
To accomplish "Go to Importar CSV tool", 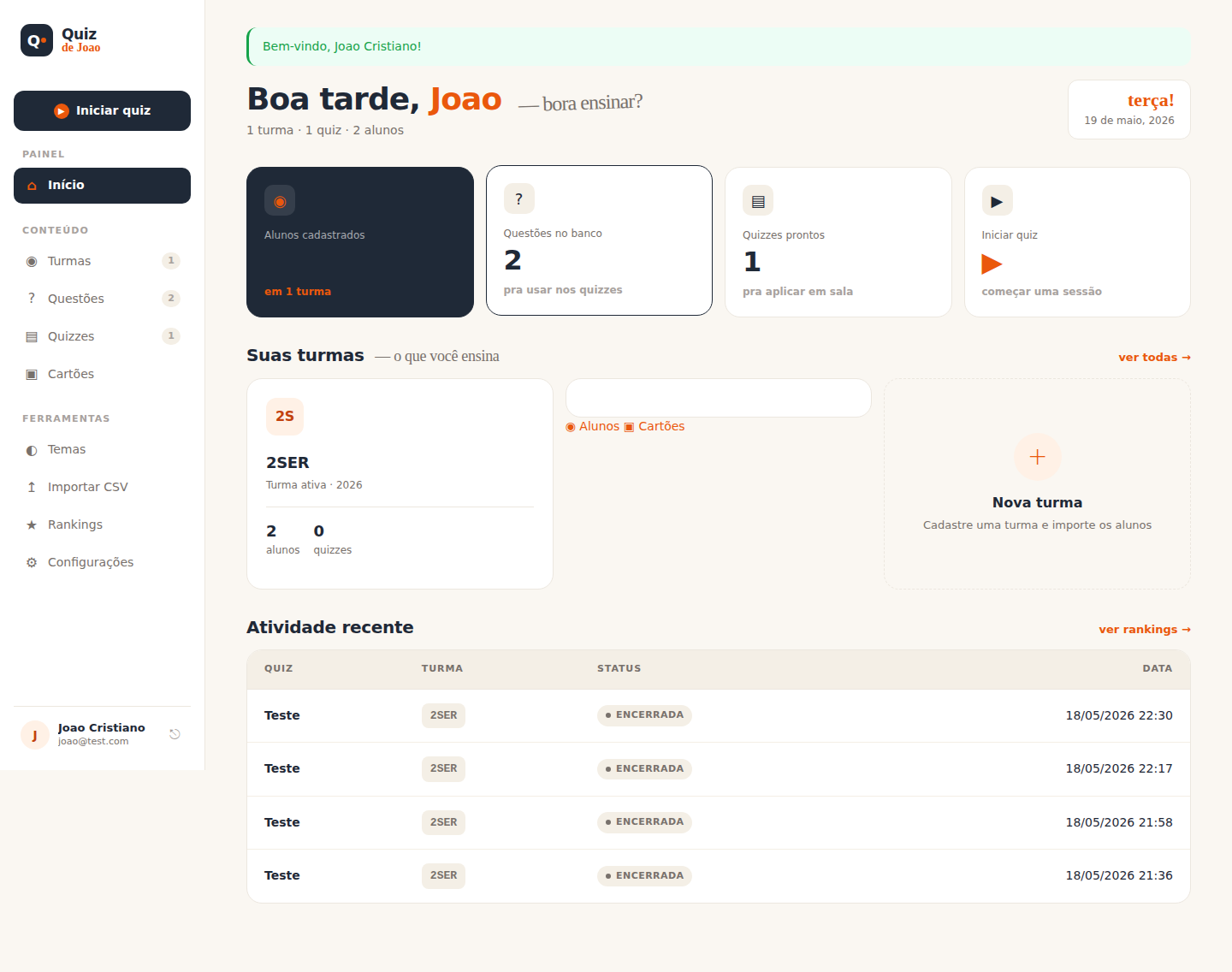I will coord(102,487).
